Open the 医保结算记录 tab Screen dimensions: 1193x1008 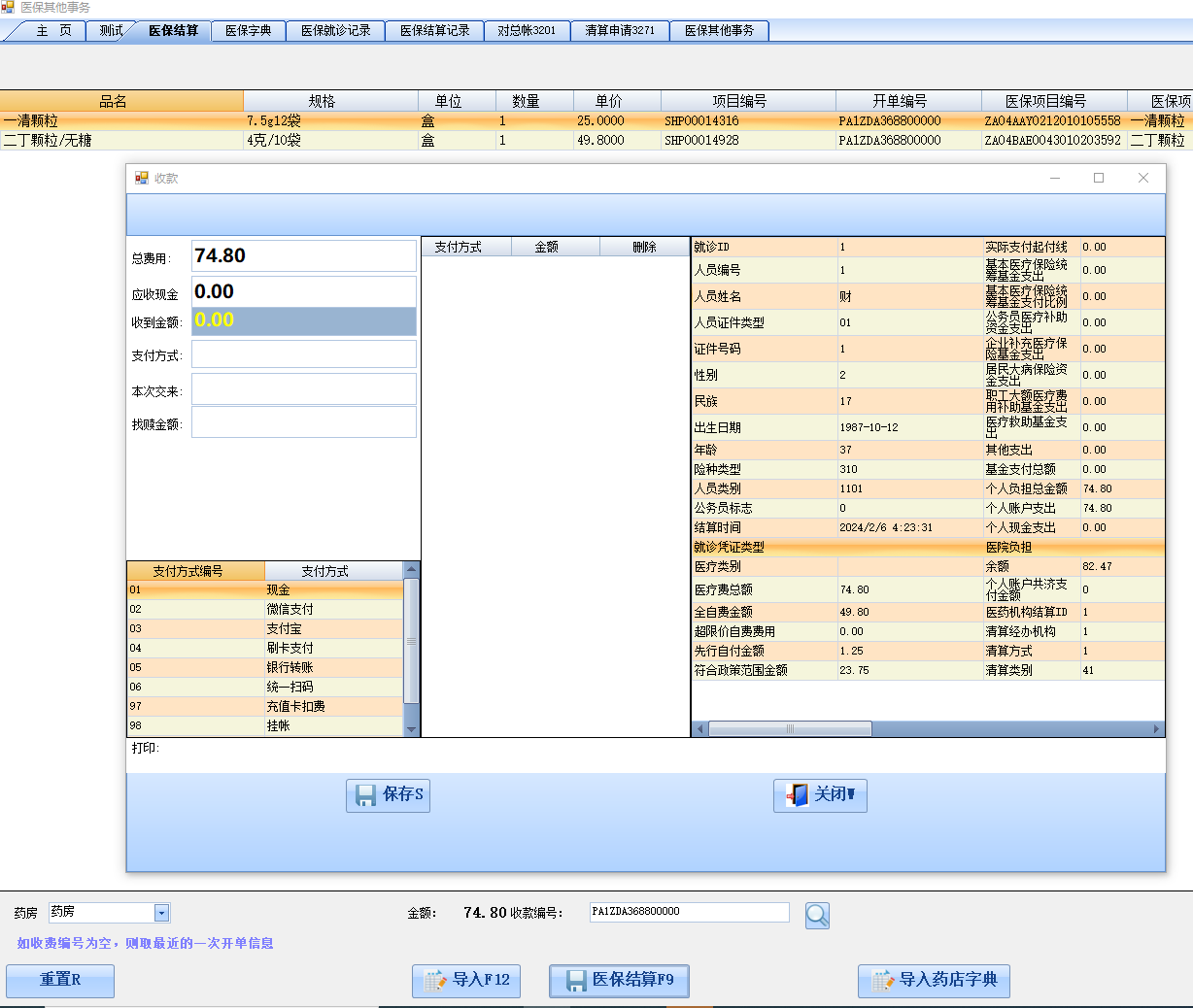click(435, 31)
